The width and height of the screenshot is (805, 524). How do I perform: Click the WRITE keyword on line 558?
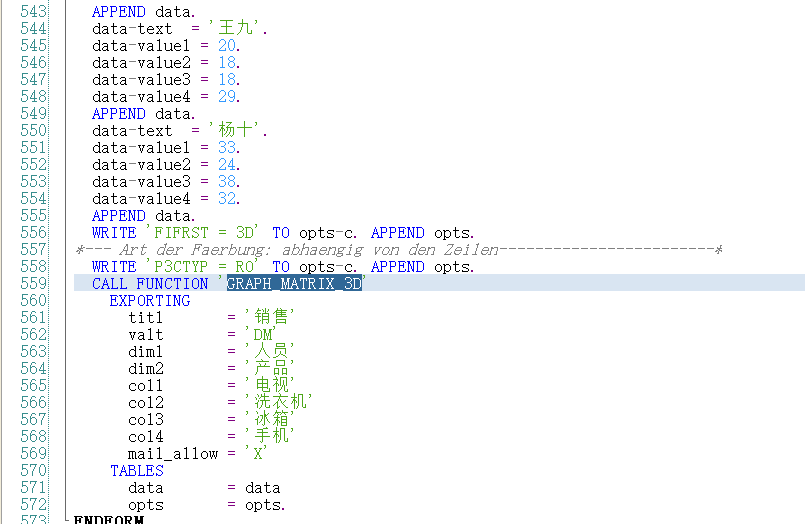[114, 267]
